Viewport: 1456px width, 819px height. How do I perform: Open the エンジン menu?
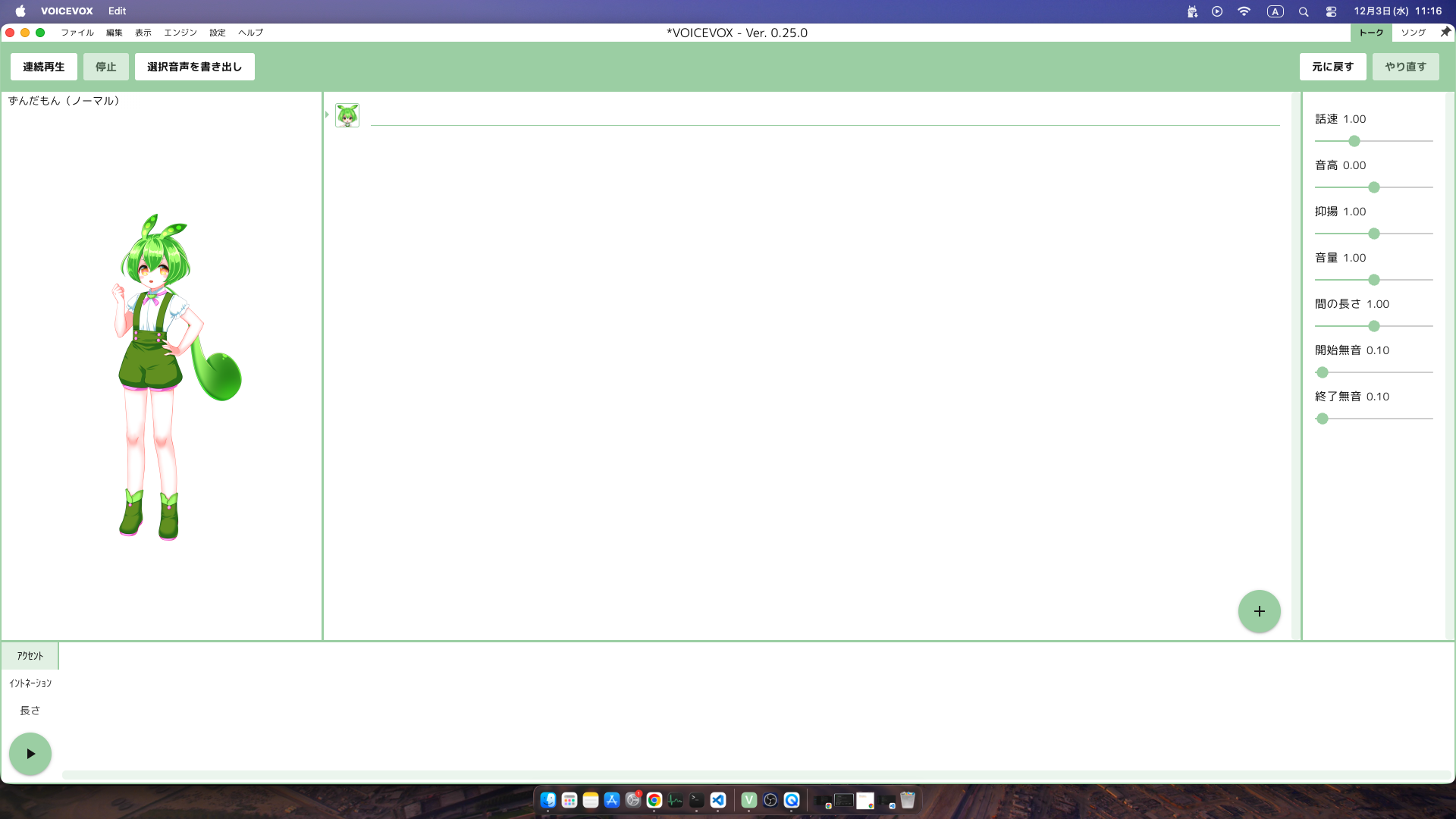coord(180,33)
